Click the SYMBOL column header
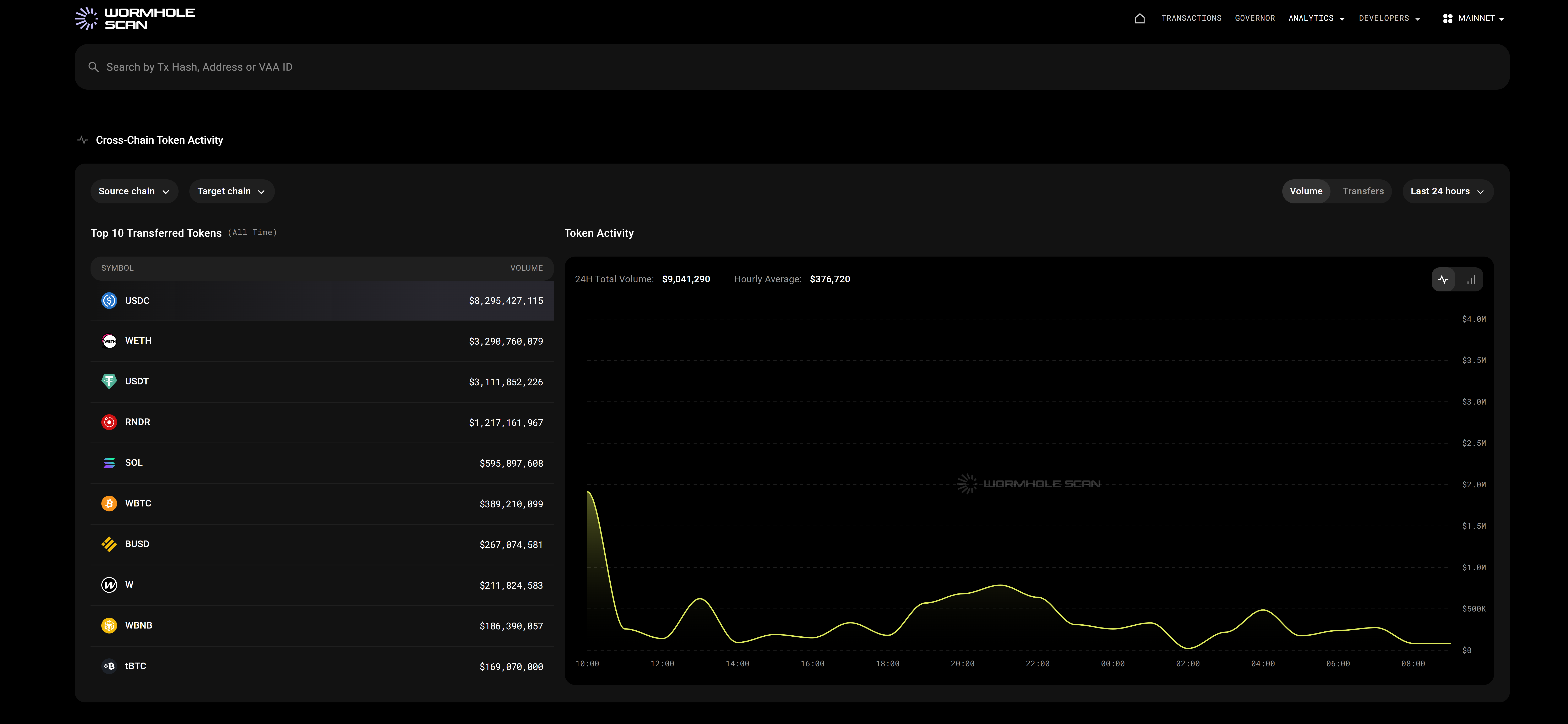The width and height of the screenshot is (1568, 724). pyautogui.click(x=118, y=268)
